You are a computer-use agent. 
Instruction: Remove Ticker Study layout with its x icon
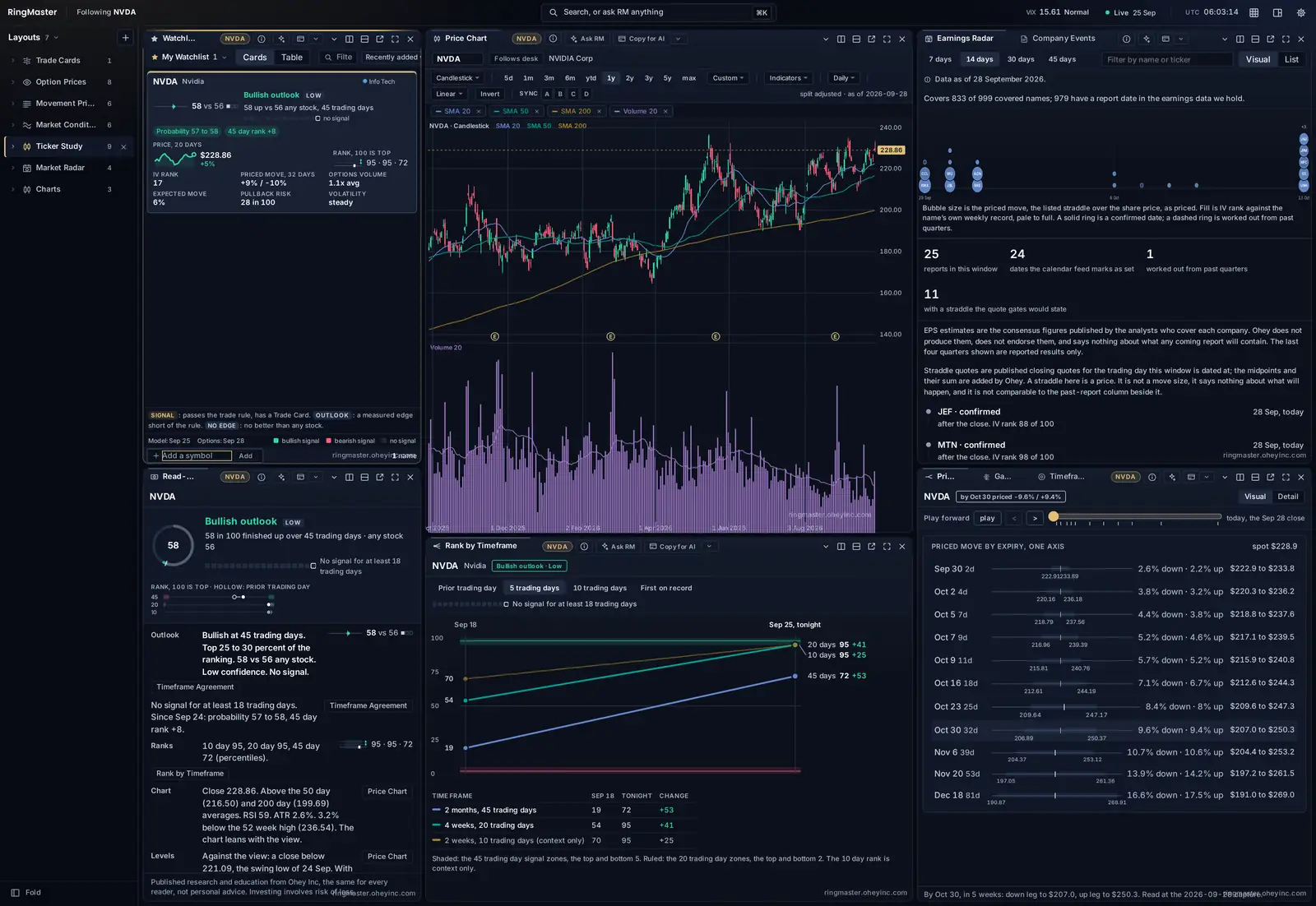[123, 146]
